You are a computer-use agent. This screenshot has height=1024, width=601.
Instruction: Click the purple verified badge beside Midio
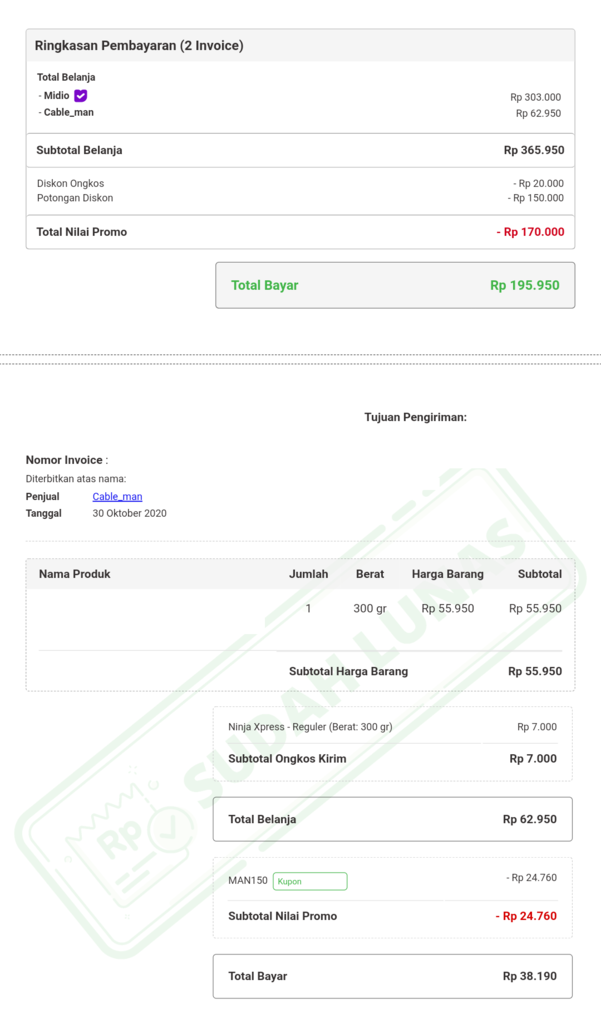pos(81,96)
